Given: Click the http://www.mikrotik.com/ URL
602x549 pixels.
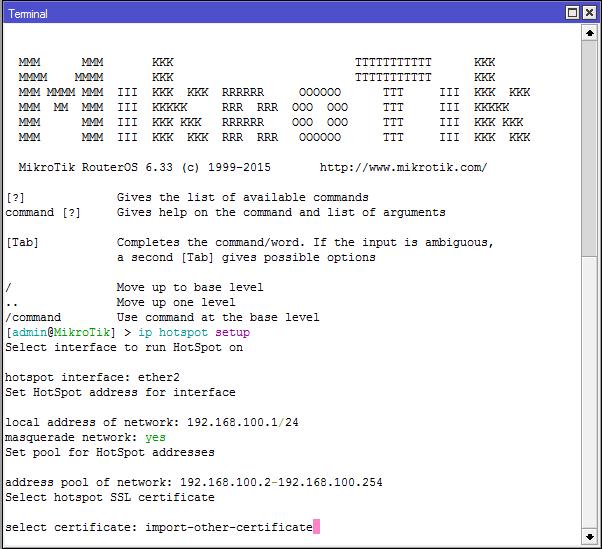Looking at the screenshot, I should click(x=404, y=167).
